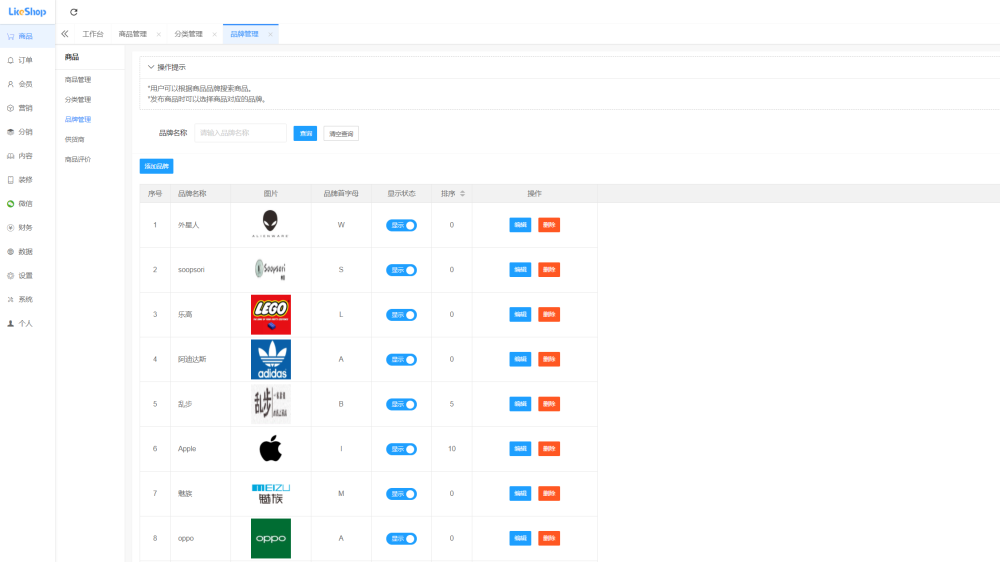The width and height of the screenshot is (1000, 562).
Task: Open 商品评价 in submenu
Action: pos(78,159)
